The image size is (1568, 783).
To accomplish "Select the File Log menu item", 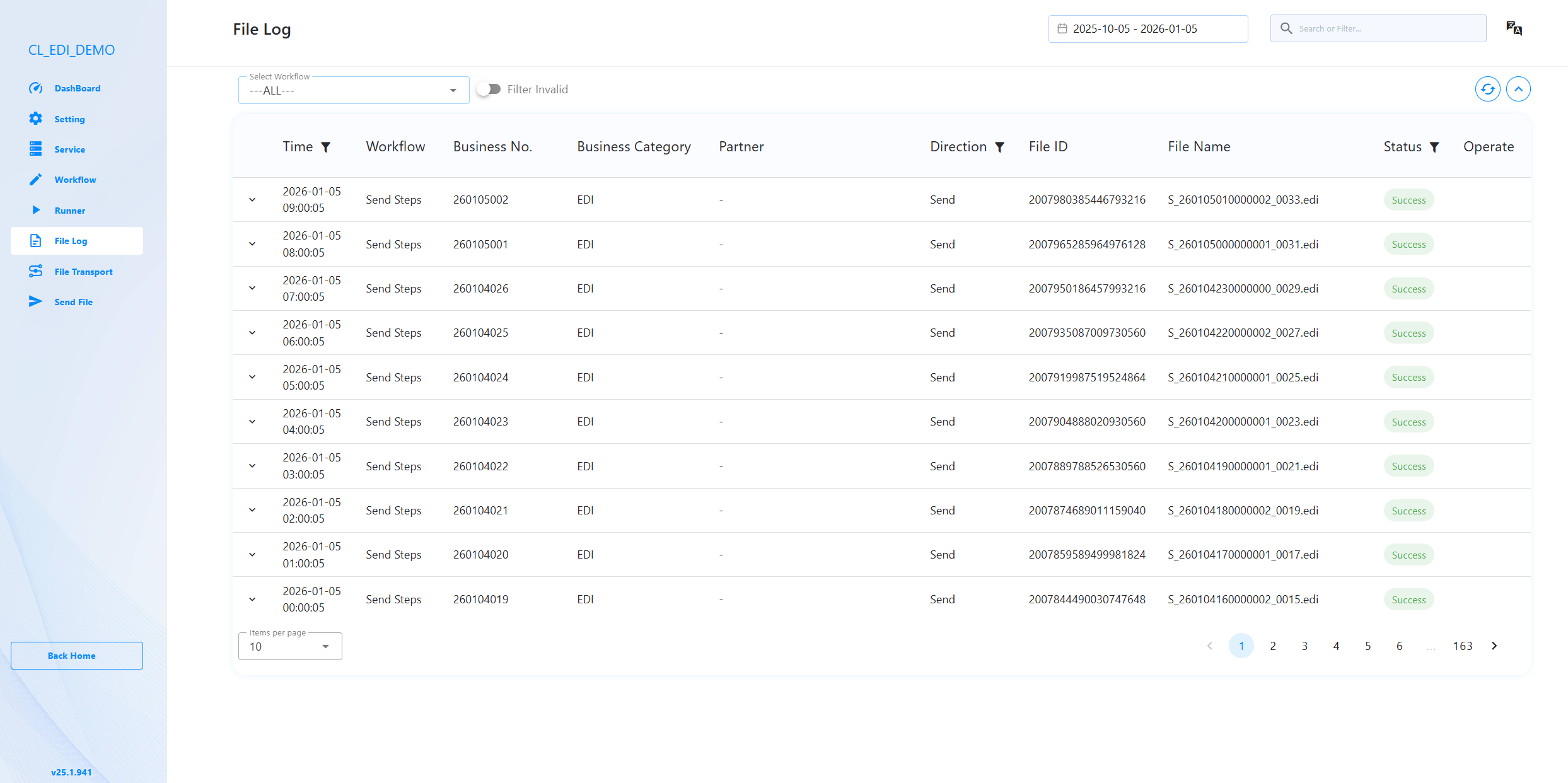I will [x=71, y=240].
